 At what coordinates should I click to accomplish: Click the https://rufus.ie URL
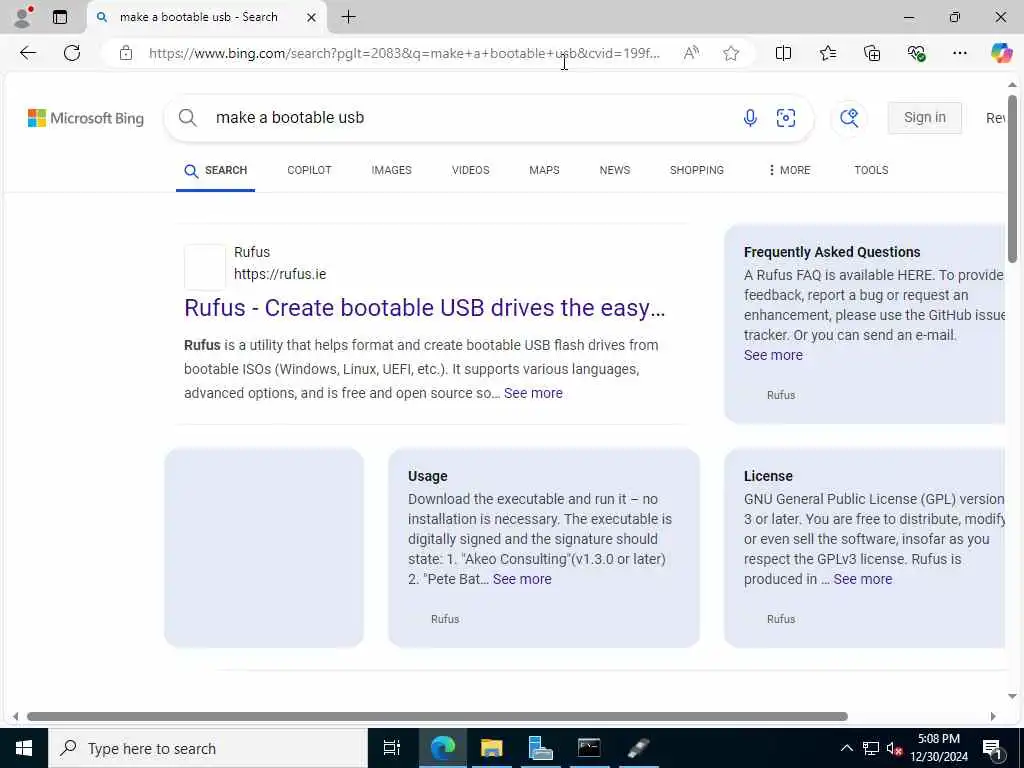point(280,274)
